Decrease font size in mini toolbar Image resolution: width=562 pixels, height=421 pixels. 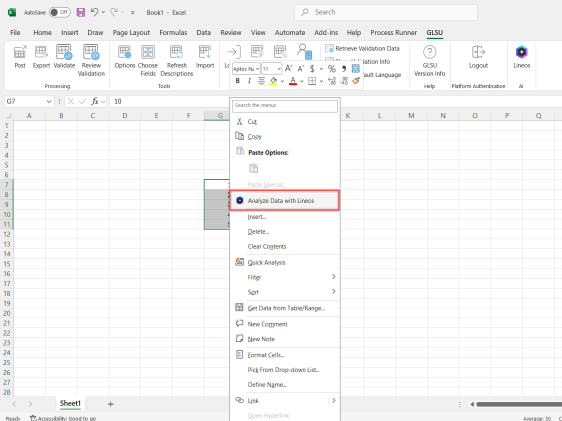click(x=301, y=68)
